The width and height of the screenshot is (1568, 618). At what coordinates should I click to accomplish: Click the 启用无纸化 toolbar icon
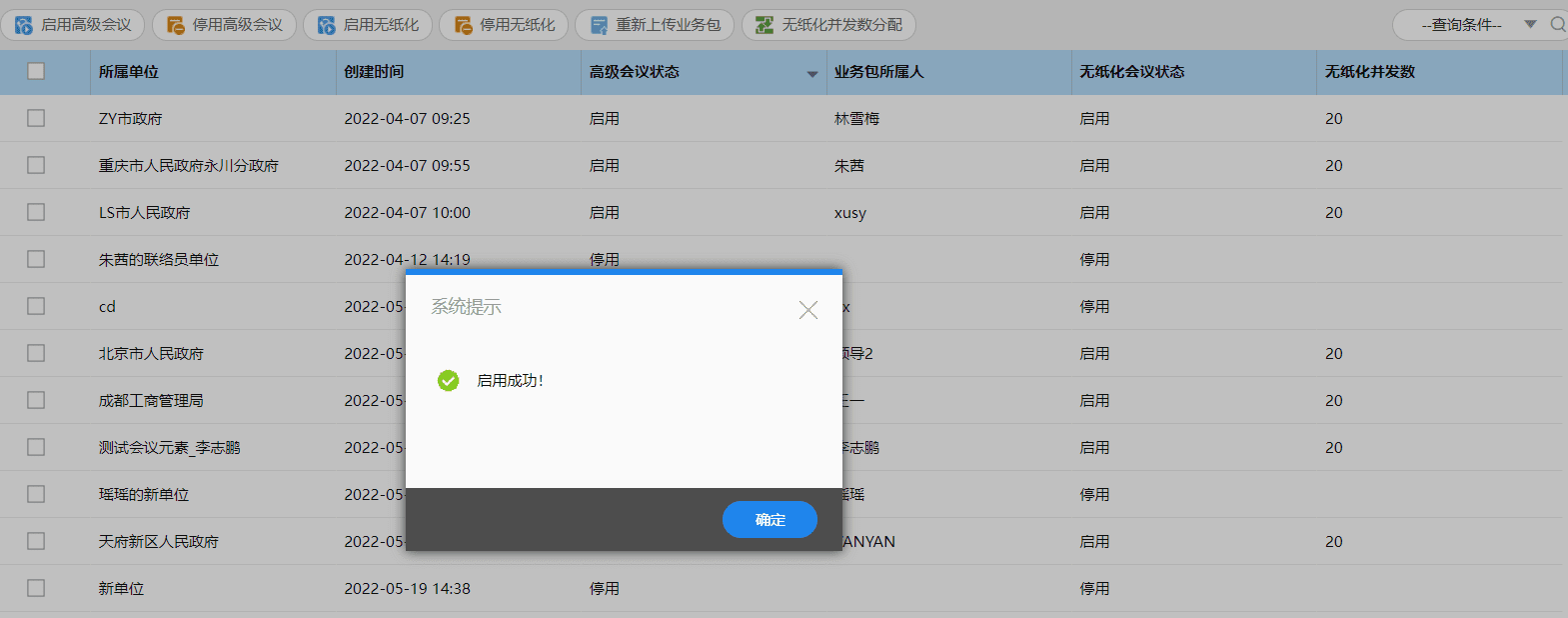coord(326,25)
